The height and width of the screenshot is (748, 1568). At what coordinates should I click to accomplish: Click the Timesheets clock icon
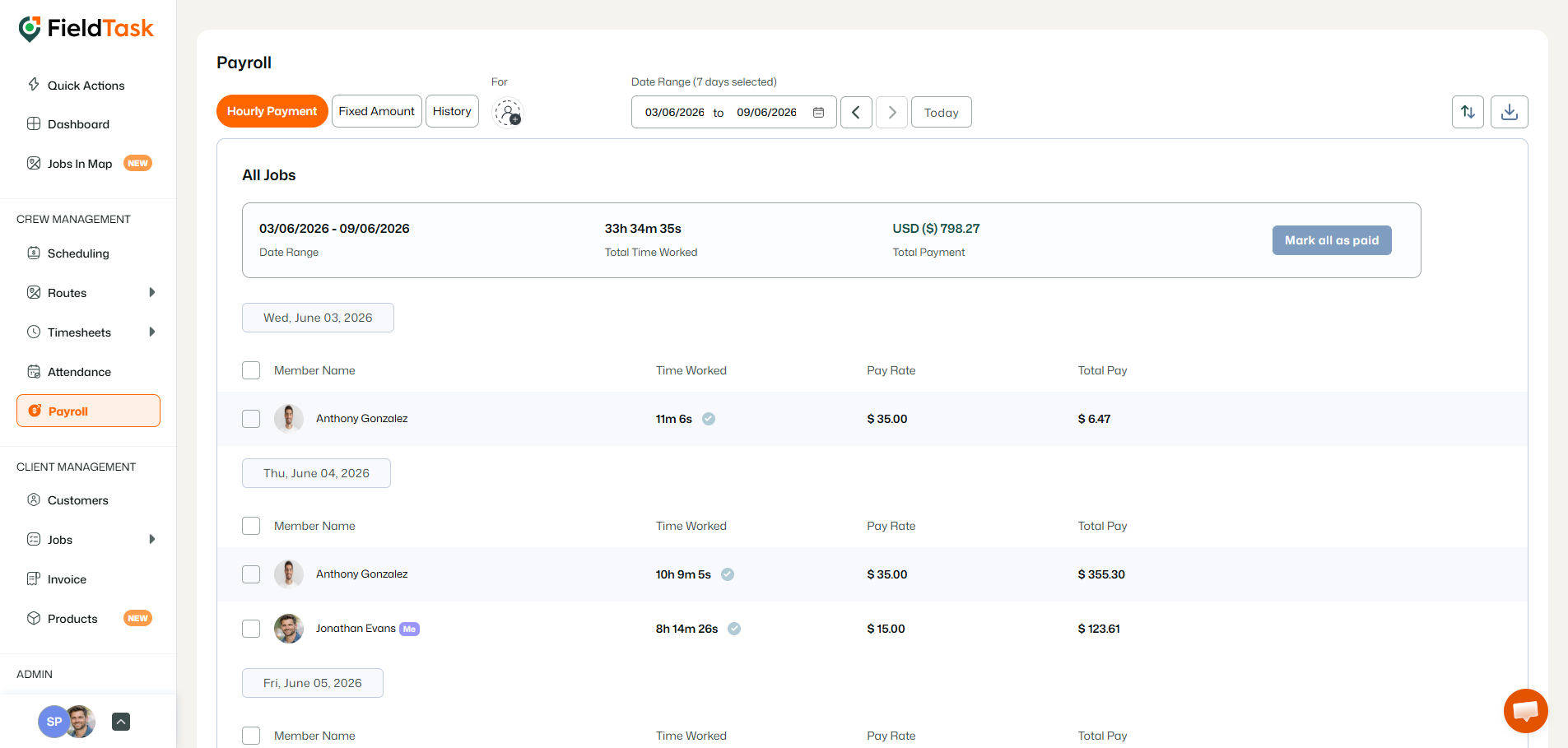(x=34, y=332)
